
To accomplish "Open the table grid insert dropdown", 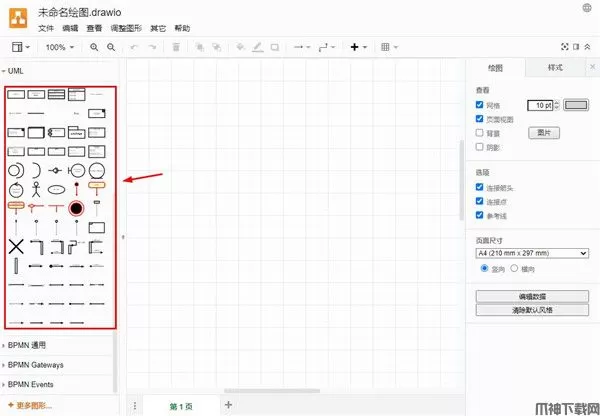I will pyautogui.click(x=390, y=47).
